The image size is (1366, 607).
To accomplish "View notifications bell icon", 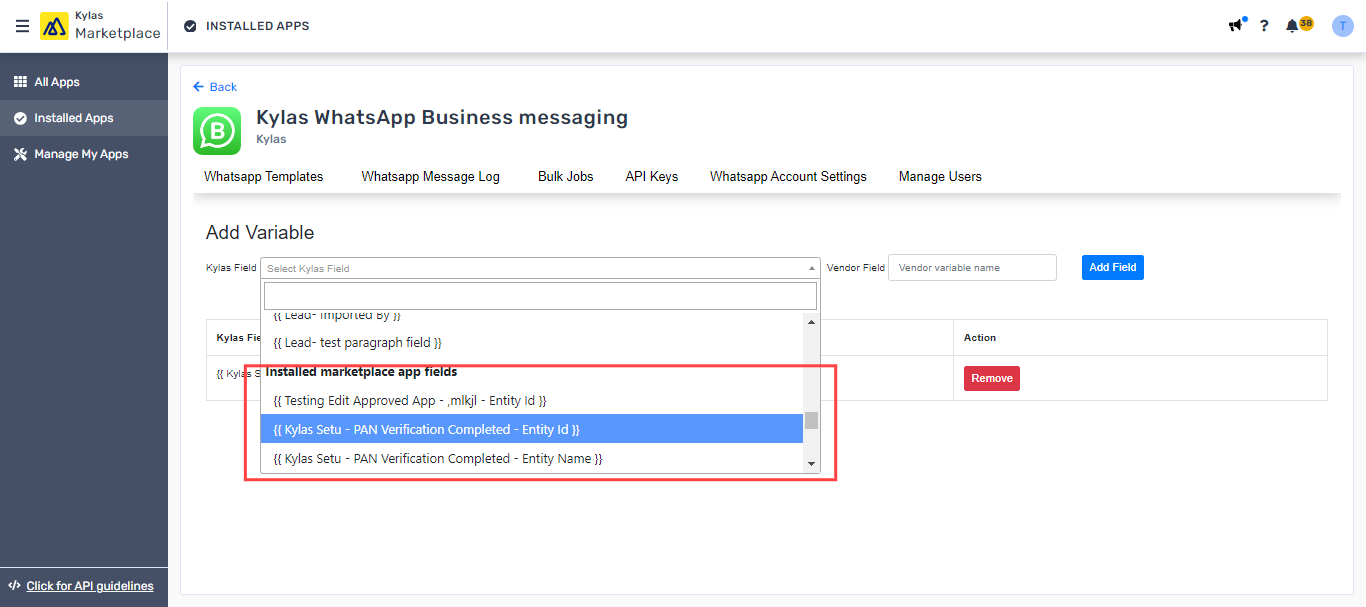I will (x=1292, y=26).
